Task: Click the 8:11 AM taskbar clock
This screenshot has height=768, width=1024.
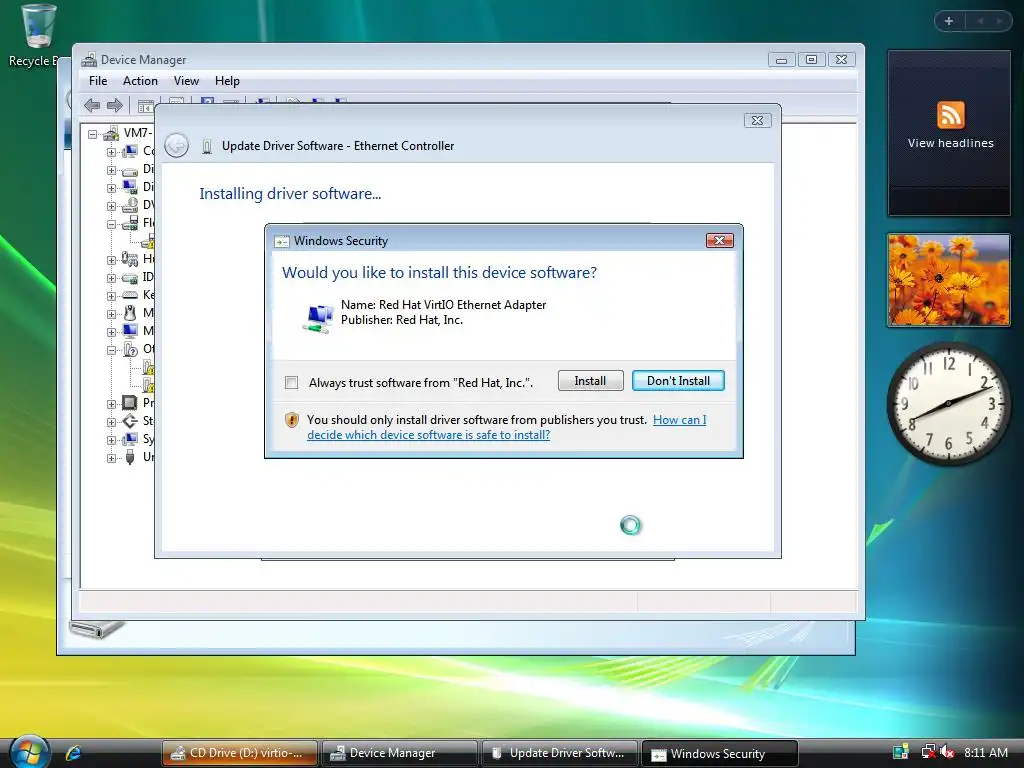Action: click(985, 752)
